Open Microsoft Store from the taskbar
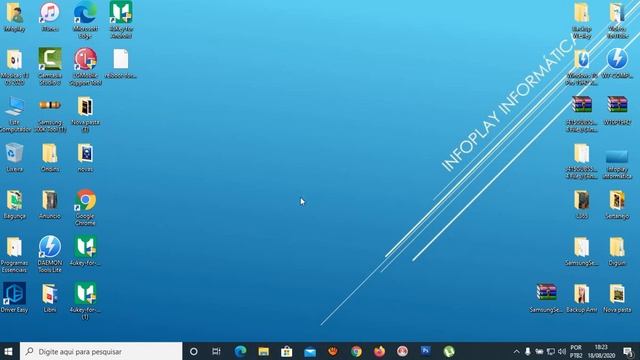The width and height of the screenshot is (640, 360). point(287,351)
